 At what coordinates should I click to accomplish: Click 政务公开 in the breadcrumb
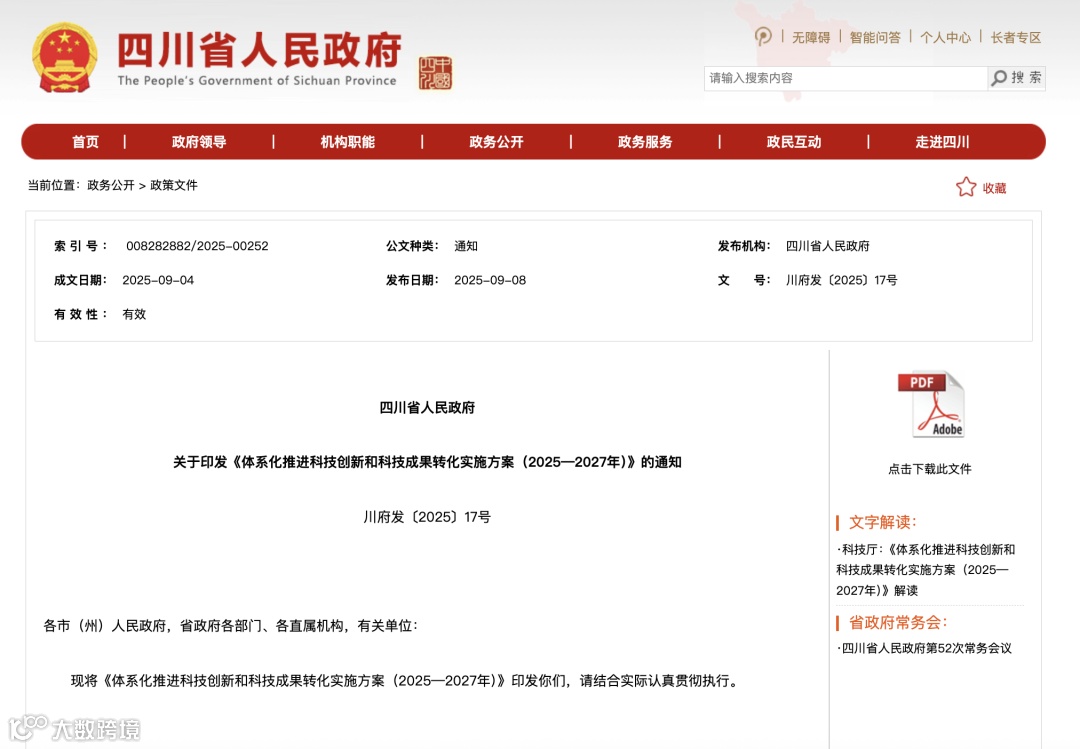(x=111, y=185)
